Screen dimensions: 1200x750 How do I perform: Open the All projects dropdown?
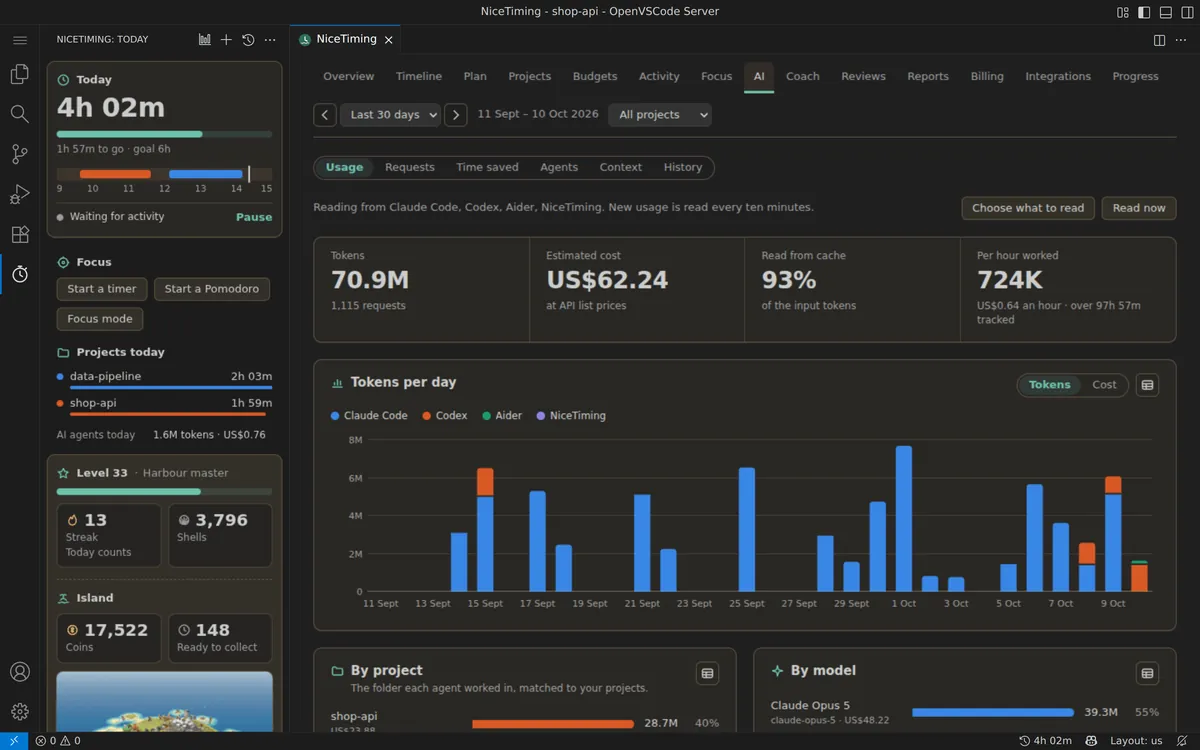pos(660,115)
